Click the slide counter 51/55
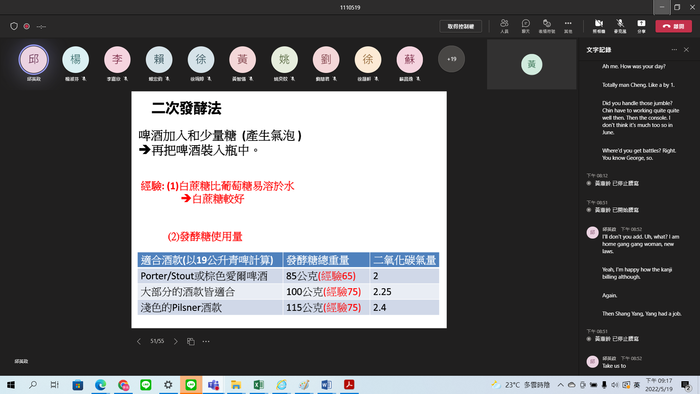This screenshot has height=394, width=700. point(157,341)
